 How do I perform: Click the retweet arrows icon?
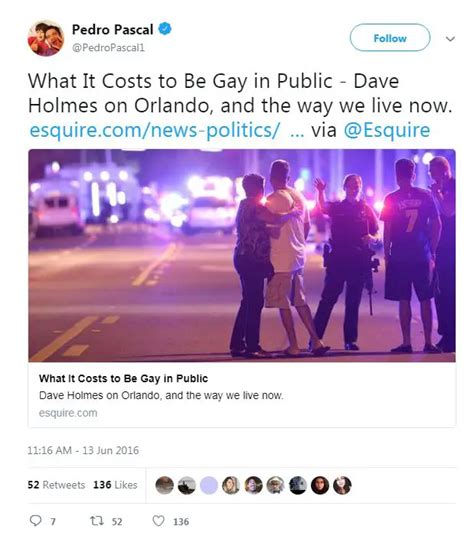(x=96, y=521)
